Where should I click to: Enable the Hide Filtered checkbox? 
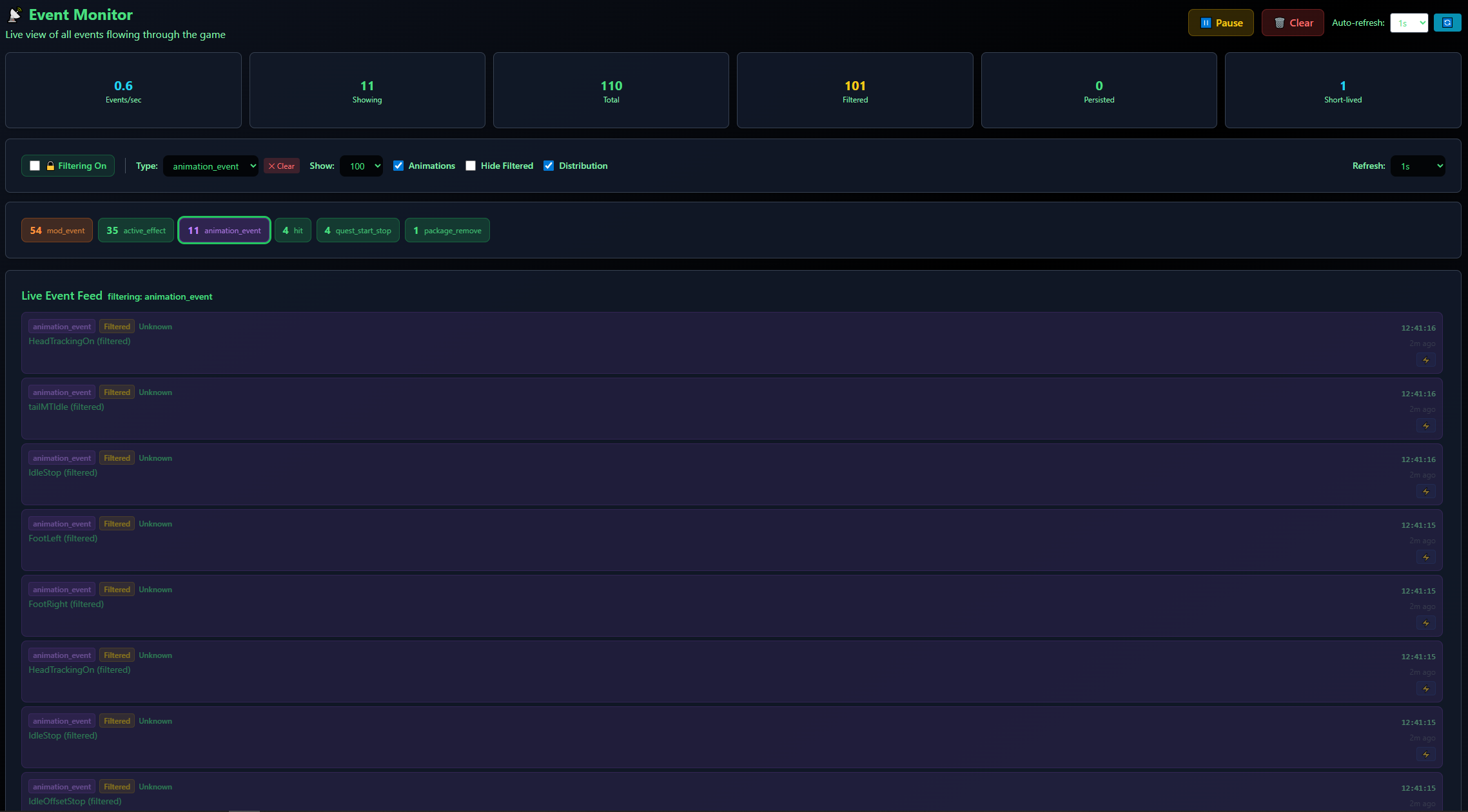tap(471, 166)
